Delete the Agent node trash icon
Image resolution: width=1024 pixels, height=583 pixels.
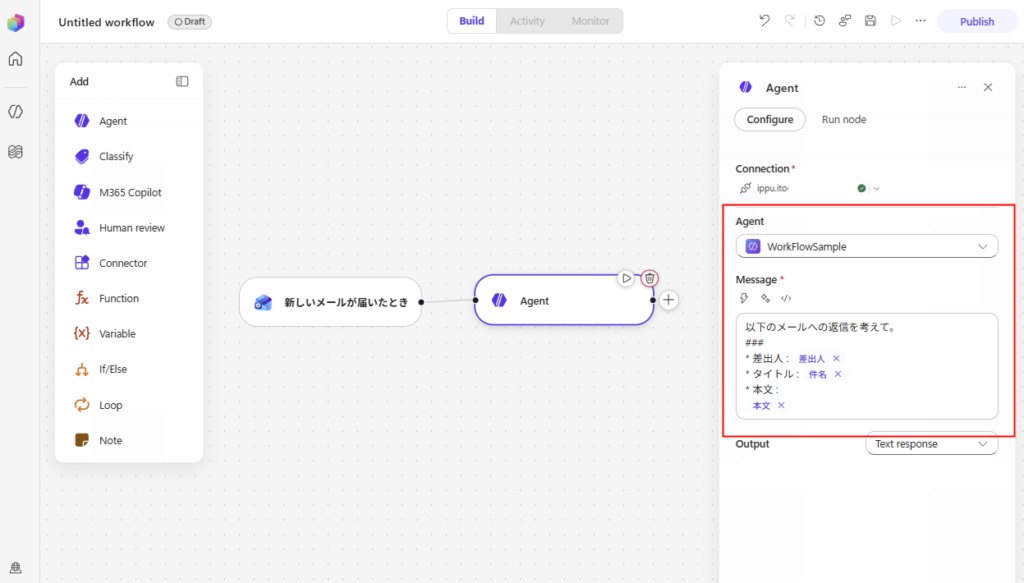coord(649,278)
